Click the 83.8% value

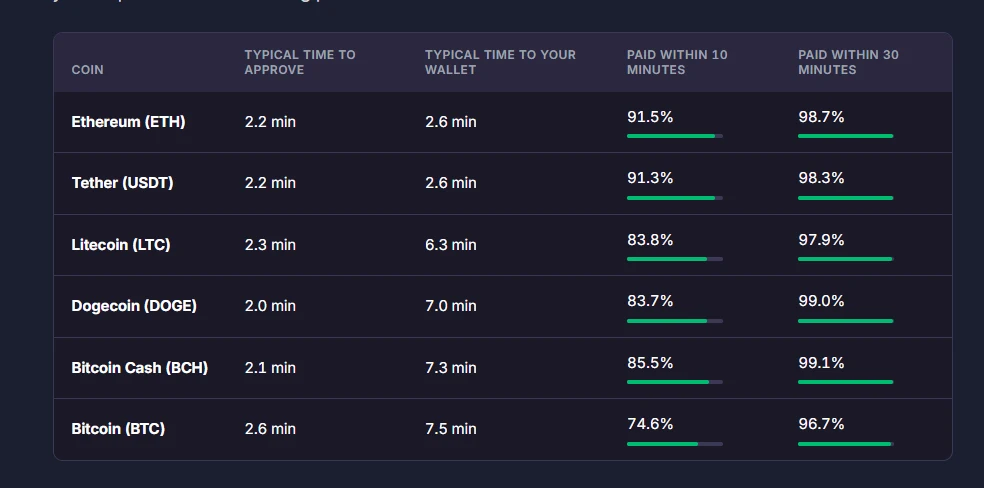click(650, 240)
